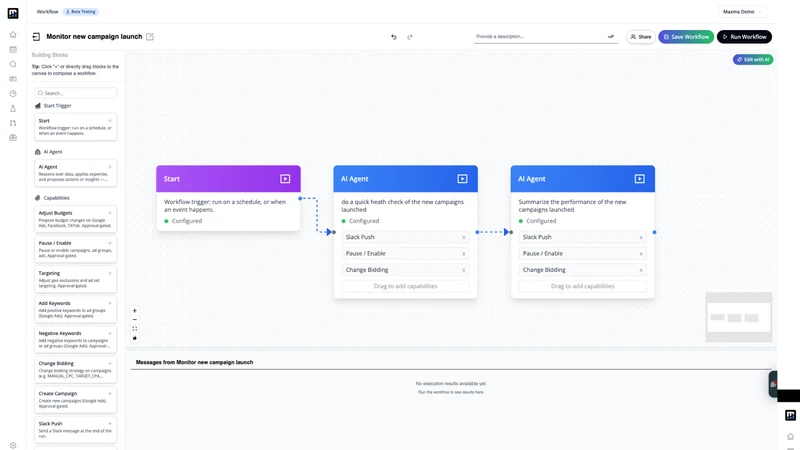Viewport: 800px width, 450px height.
Task: Click the Share button
Action: [x=641, y=37]
